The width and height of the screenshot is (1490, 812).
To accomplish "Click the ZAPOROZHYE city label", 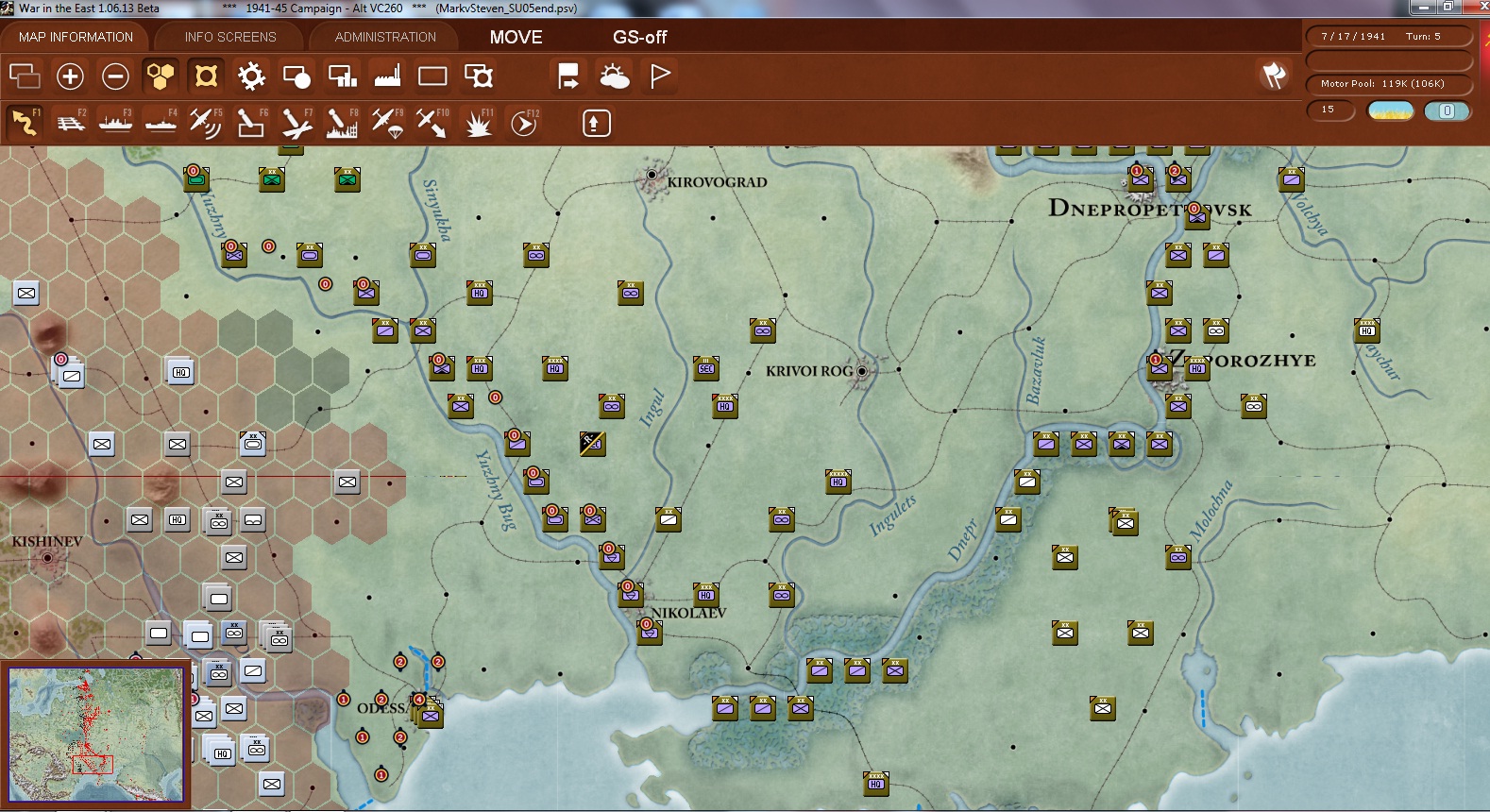I will coord(1241,360).
